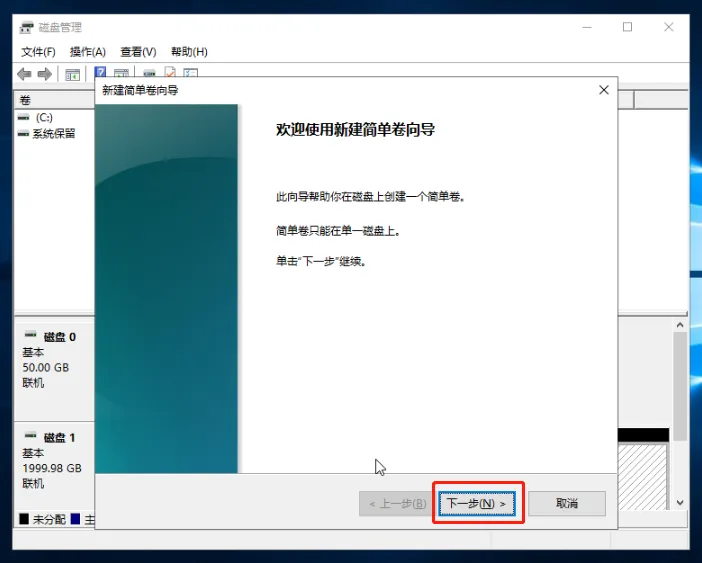This screenshot has height=563, width=702.
Task: Click the disabled Back (上一步) button
Action: (x=398, y=503)
